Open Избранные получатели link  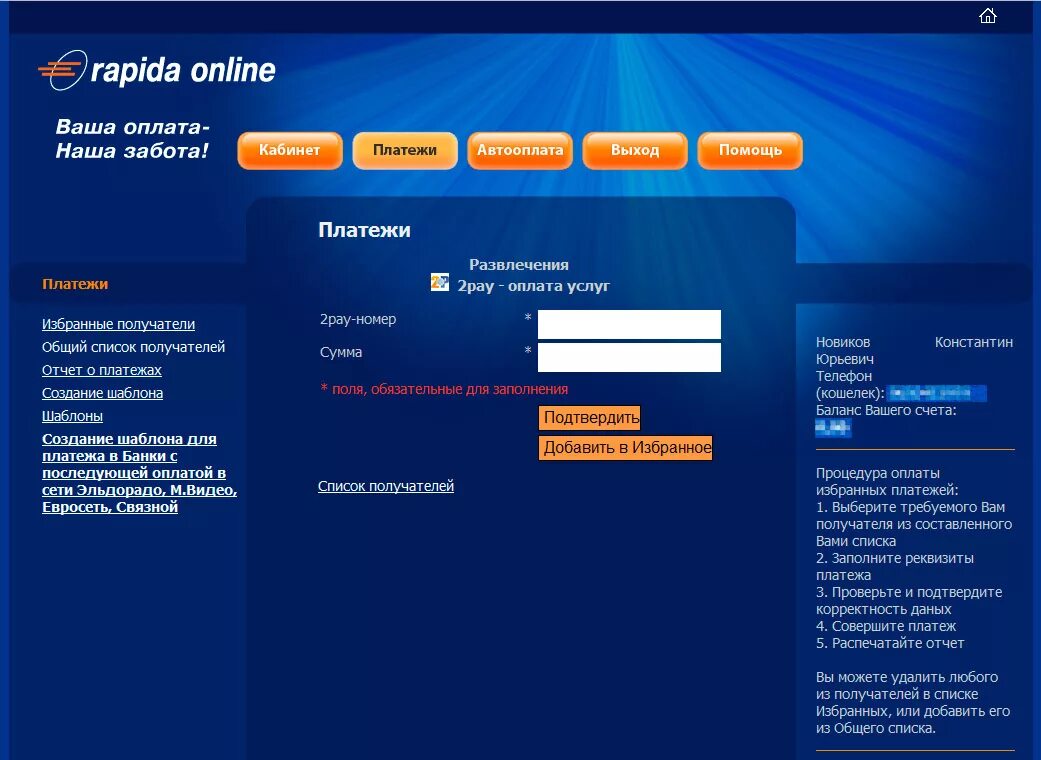(x=118, y=324)
